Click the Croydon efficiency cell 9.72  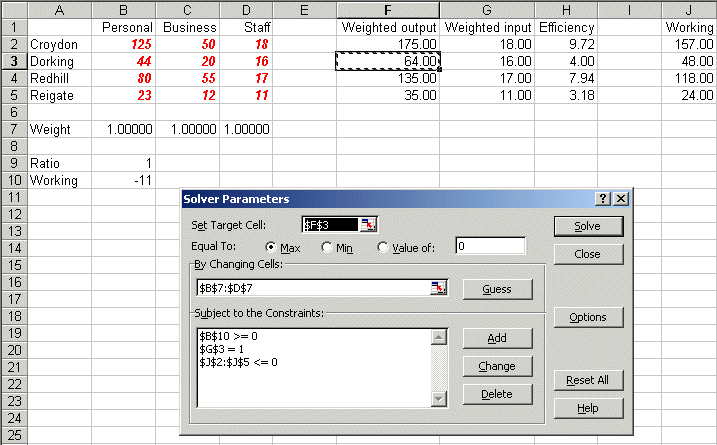566,44
